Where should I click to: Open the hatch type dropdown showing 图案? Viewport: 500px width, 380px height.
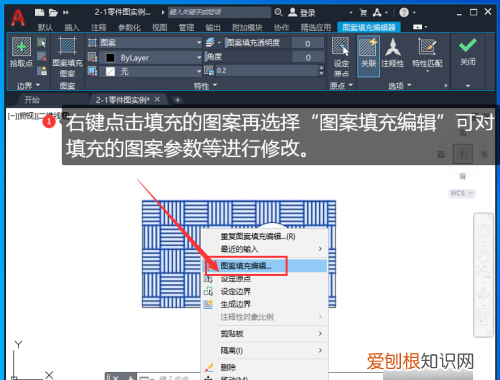[x=151, y=43]
